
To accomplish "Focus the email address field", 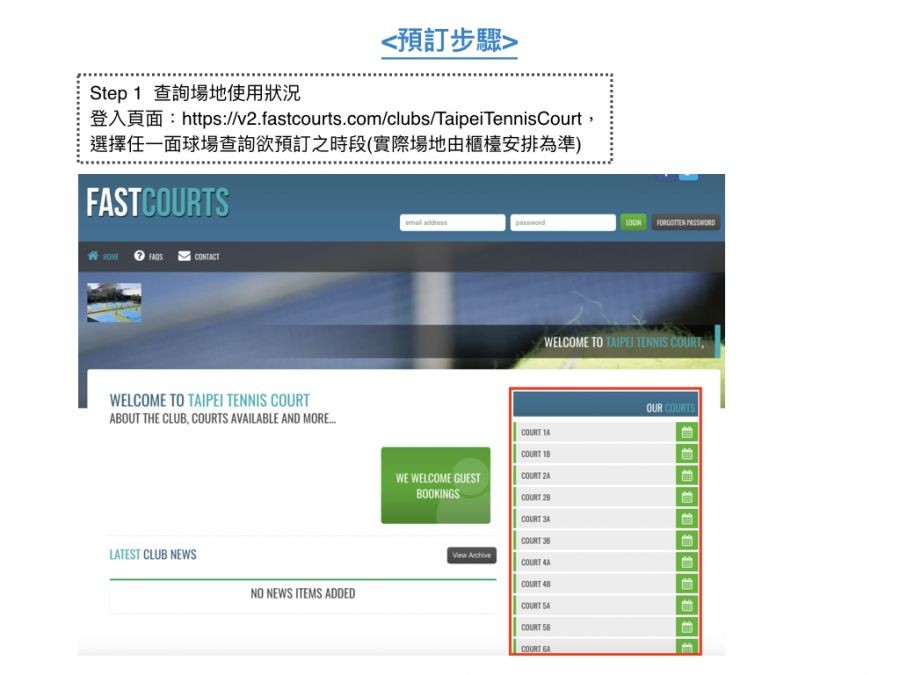I will 452,222.
